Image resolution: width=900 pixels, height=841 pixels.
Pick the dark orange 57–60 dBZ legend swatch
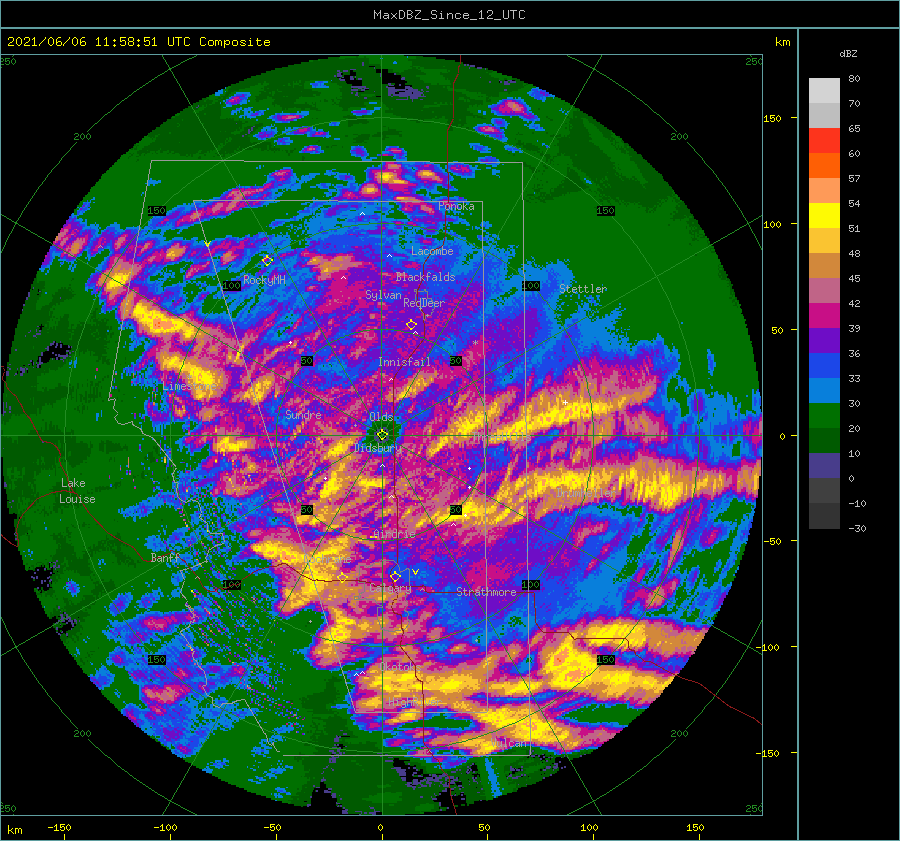[x=824, y=166]
